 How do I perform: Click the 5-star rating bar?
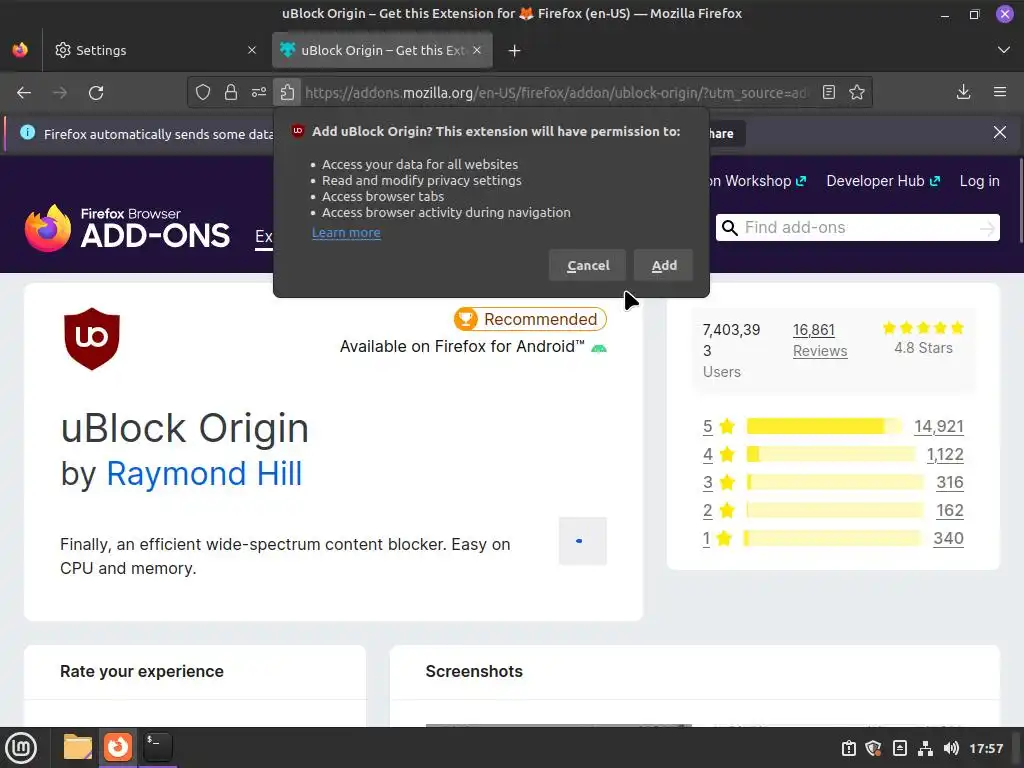click(x=825, y=426)
